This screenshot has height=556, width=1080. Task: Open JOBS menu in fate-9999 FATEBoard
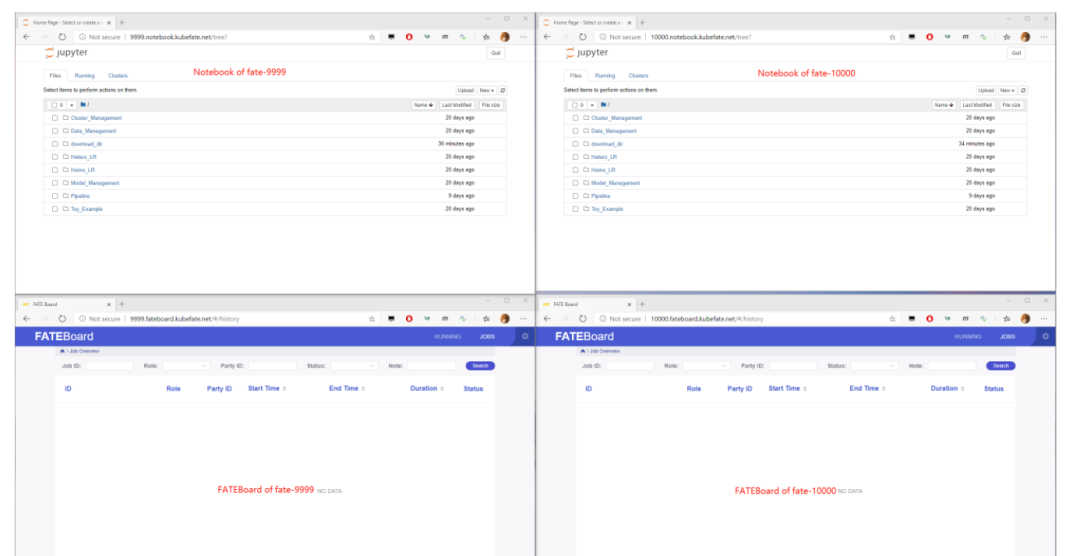(x=487, y=337)
